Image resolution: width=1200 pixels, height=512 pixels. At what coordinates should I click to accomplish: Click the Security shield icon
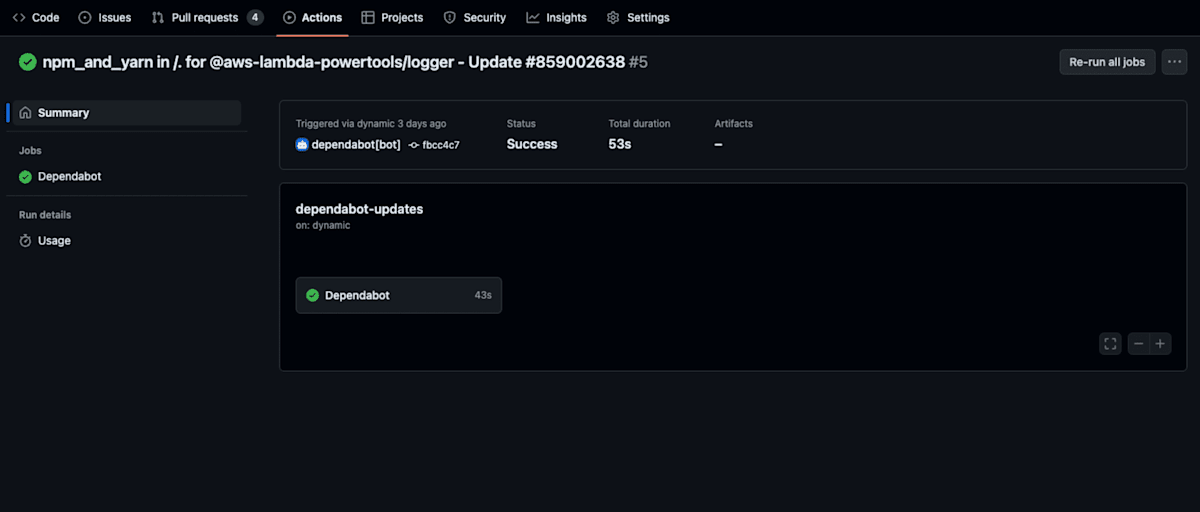[450, 17]
